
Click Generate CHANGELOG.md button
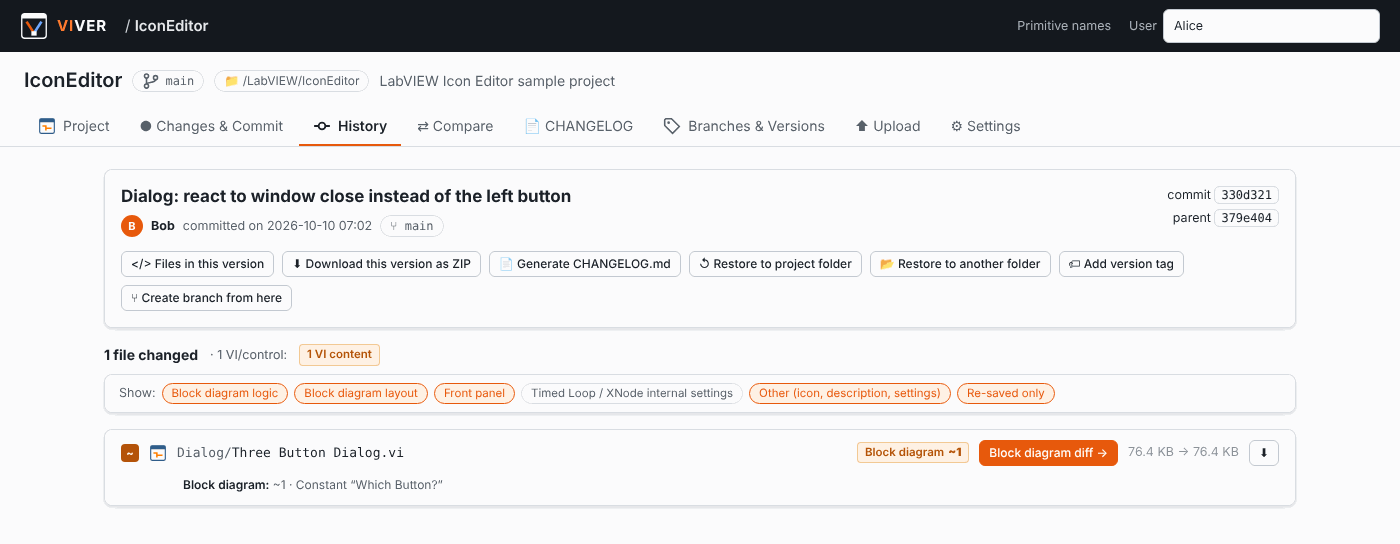coord(585,264)
